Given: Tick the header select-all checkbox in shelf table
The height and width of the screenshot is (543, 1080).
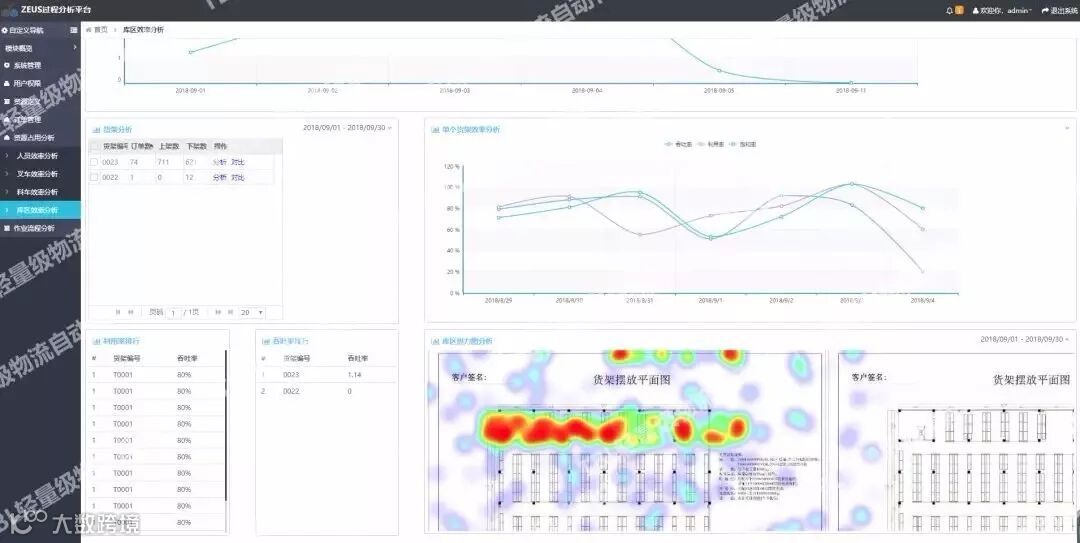Looking at the screenshot, I should click(x=94, y=146).
